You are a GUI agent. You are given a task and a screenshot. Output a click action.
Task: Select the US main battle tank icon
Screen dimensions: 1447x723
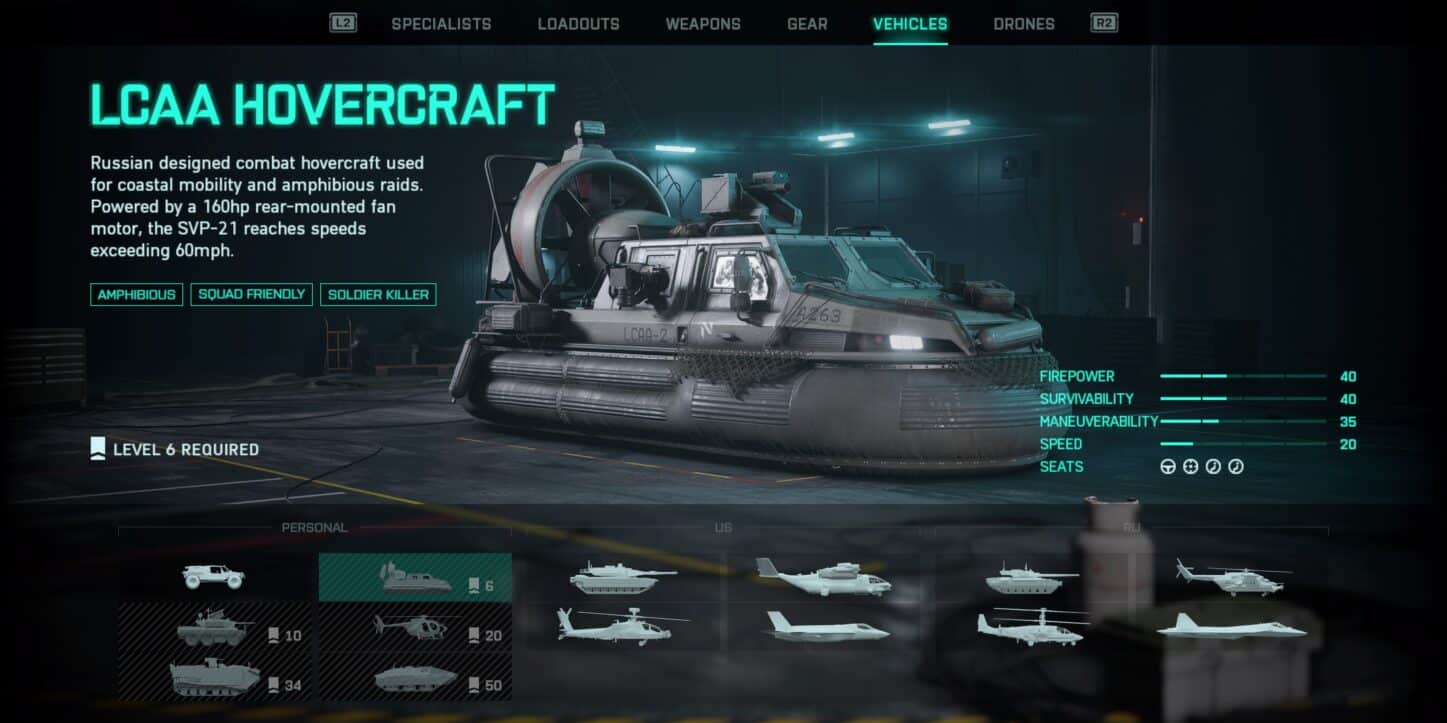pos(623,577)
